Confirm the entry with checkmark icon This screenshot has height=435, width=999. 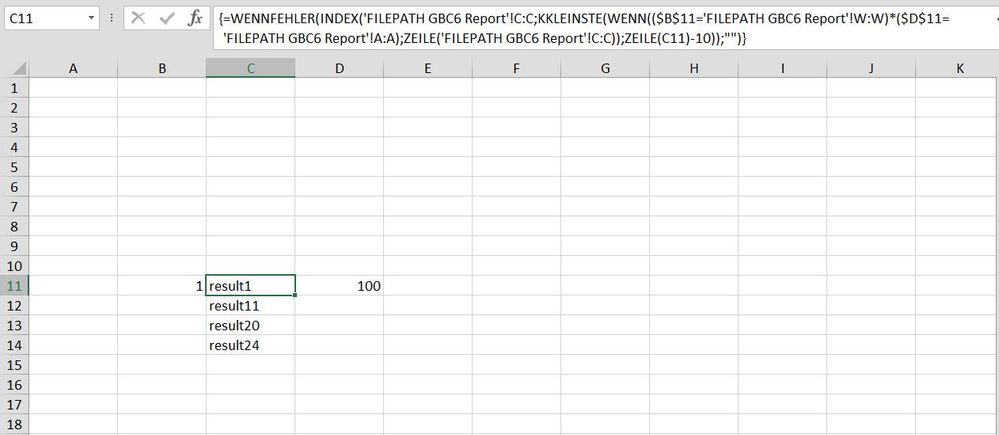click(x=167, y=18)
